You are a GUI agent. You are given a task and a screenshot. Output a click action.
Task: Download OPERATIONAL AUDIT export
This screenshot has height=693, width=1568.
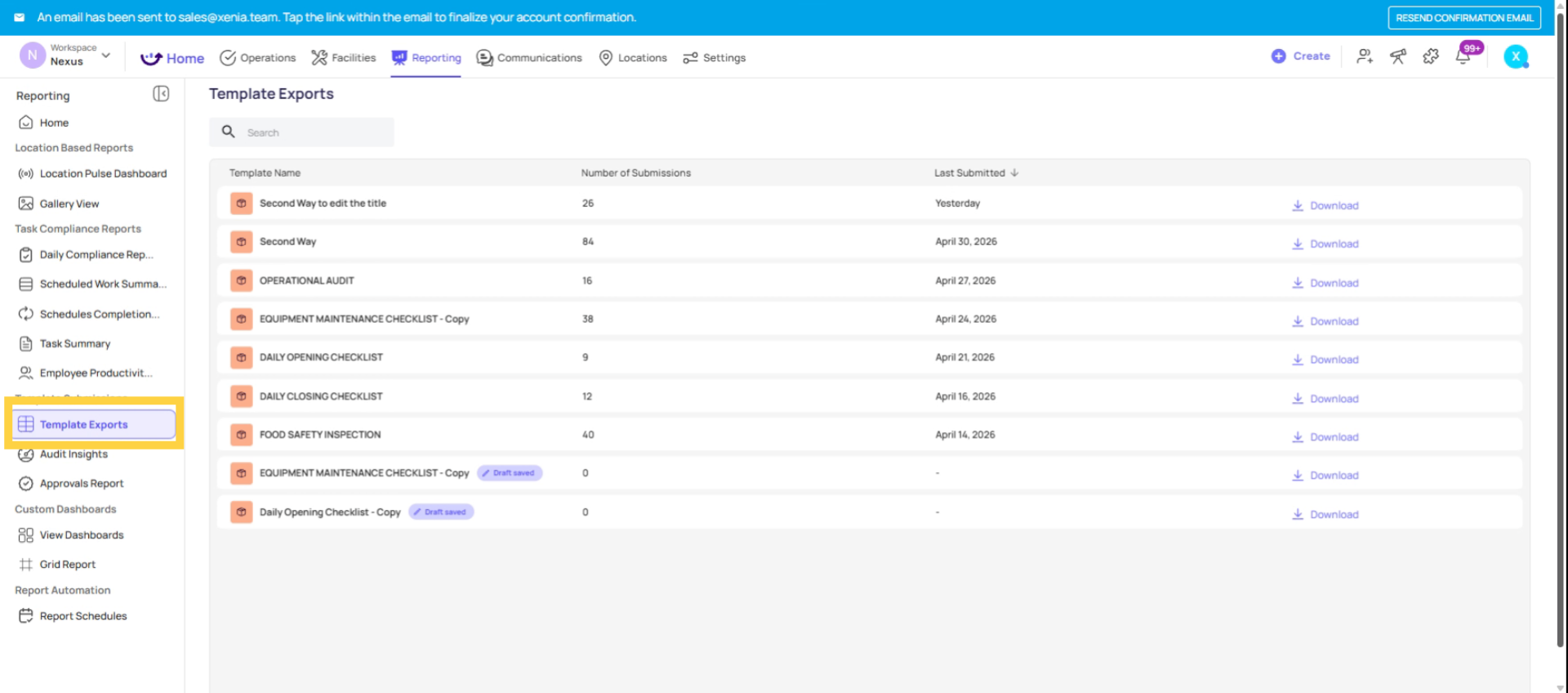tap(1325, 283)
